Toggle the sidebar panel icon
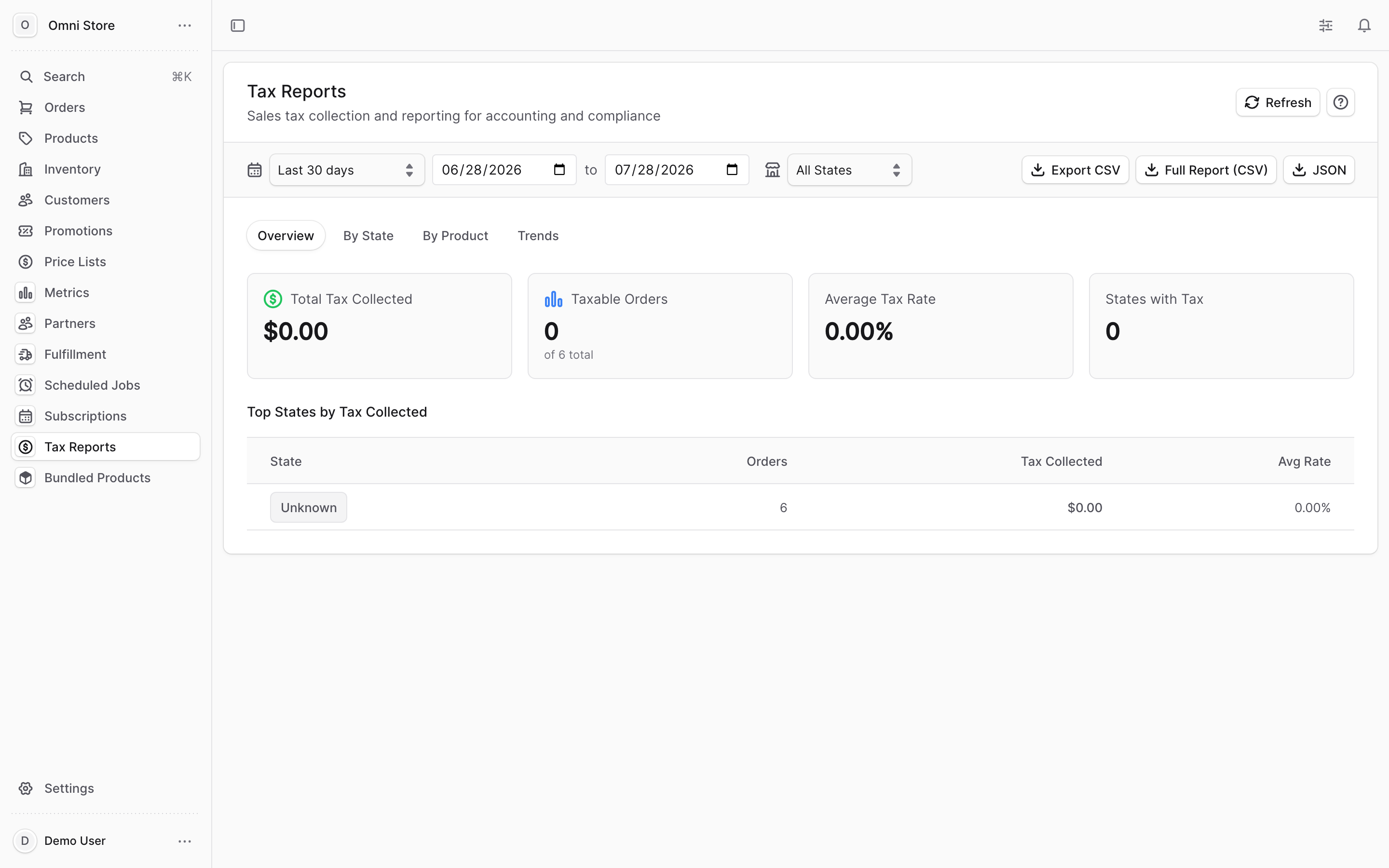This screenshot has width=1389, height=868. [238, 25]
